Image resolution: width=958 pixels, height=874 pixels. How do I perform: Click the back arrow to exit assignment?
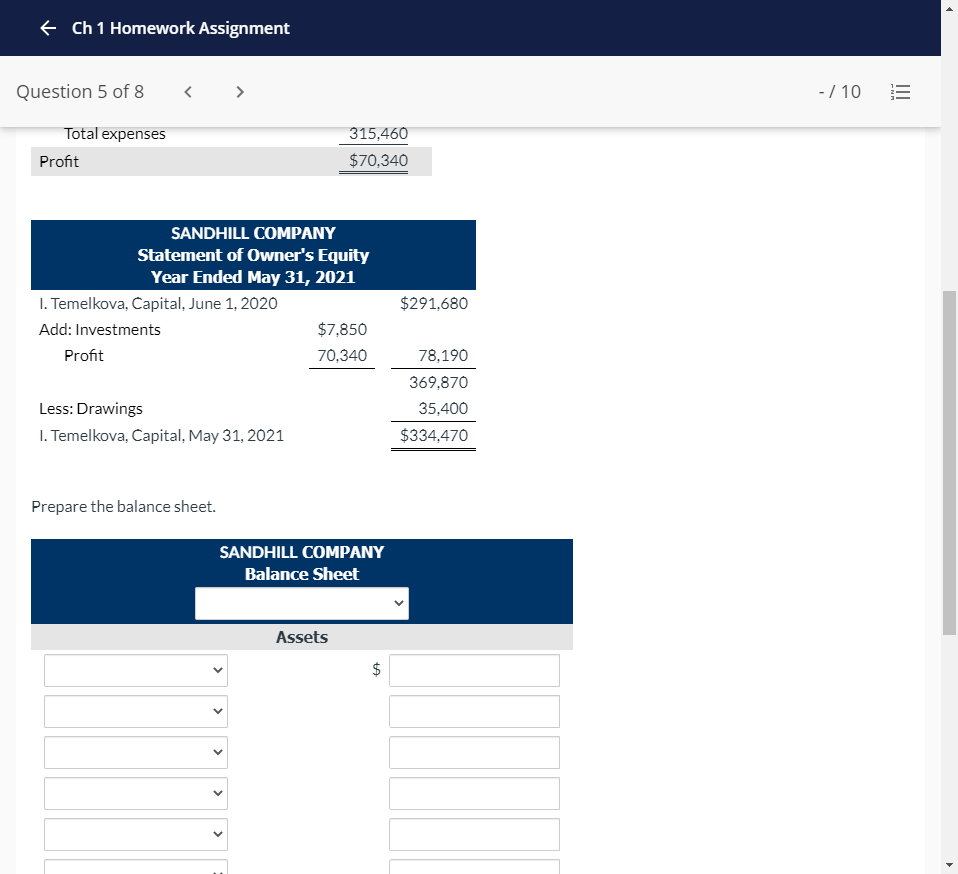pyautogui.click(x=47, y=28)
